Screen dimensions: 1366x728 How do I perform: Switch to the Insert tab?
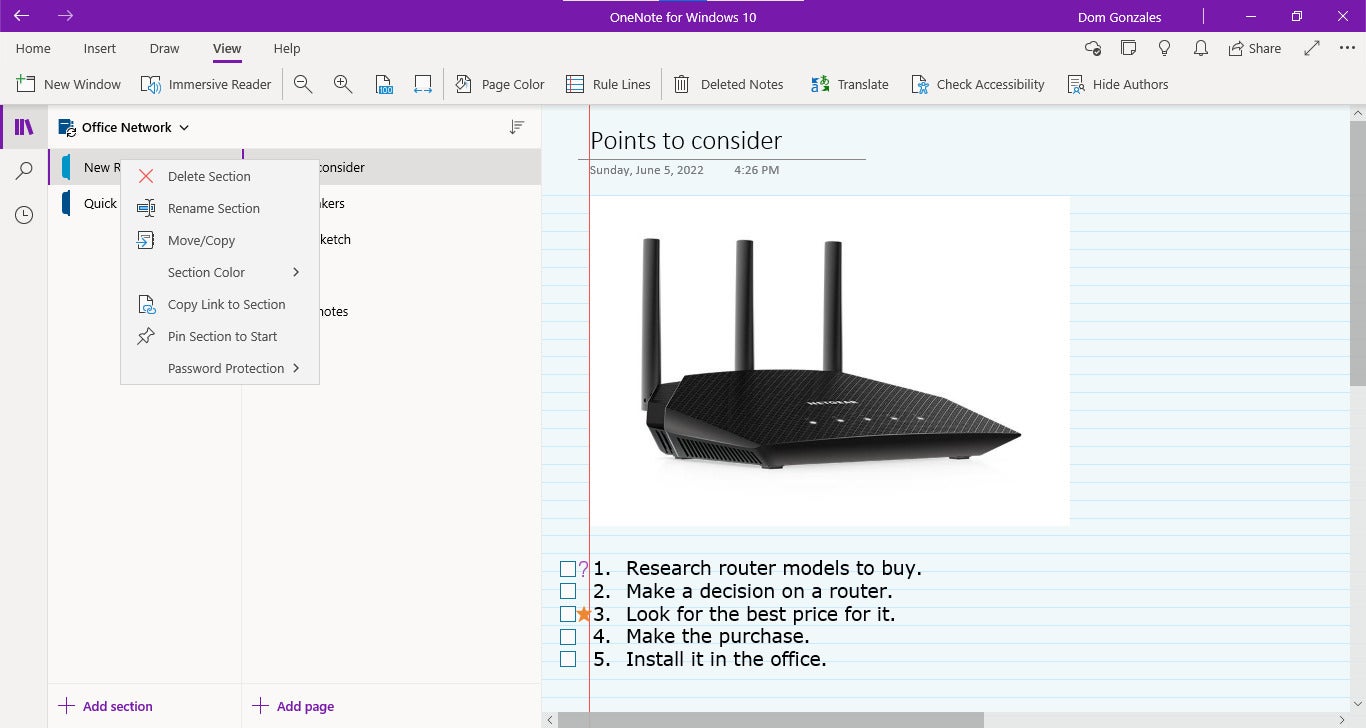coord(100,48)
